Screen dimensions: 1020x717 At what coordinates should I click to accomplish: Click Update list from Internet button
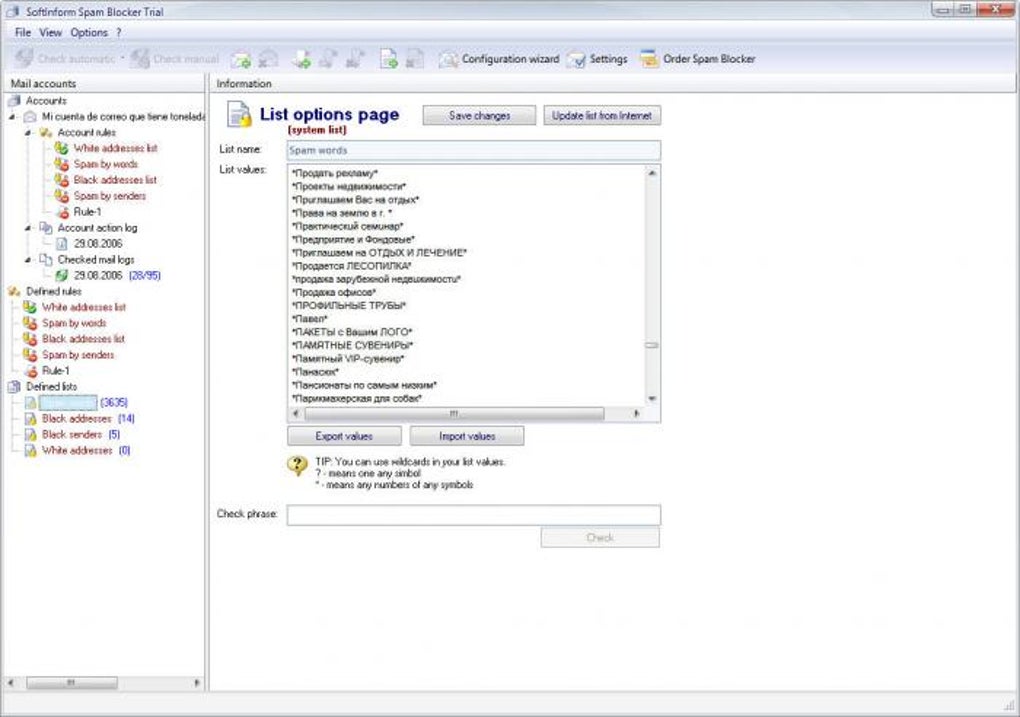602,116
